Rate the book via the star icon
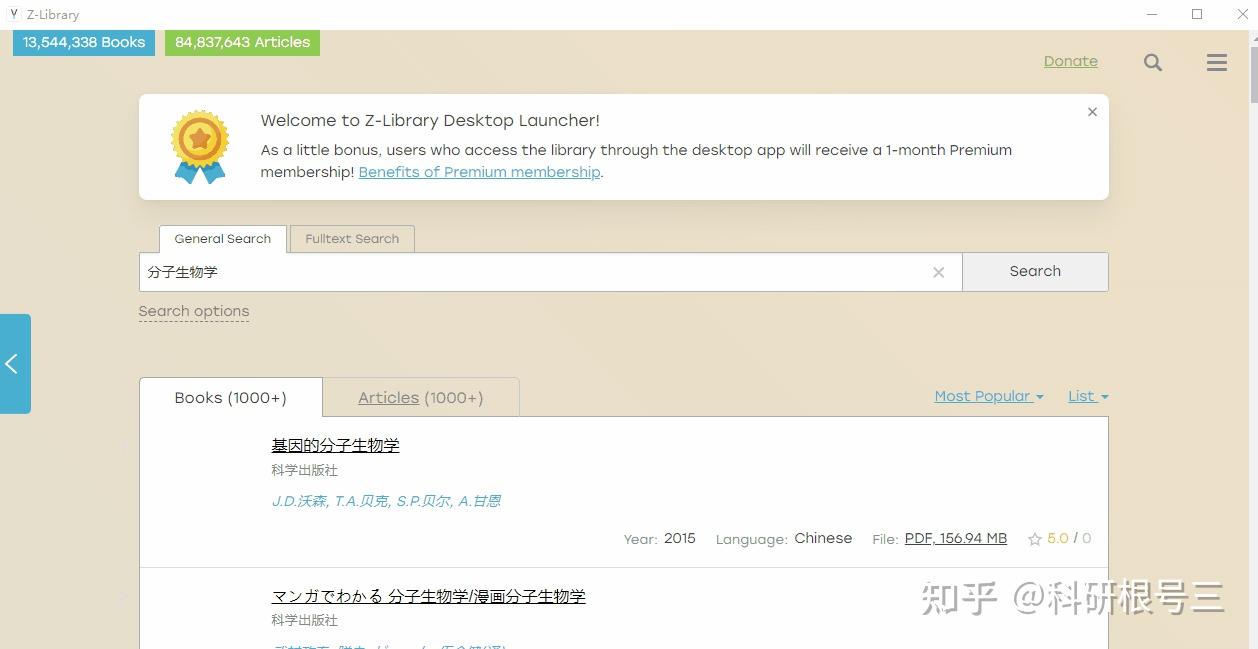 (1037, 538)
